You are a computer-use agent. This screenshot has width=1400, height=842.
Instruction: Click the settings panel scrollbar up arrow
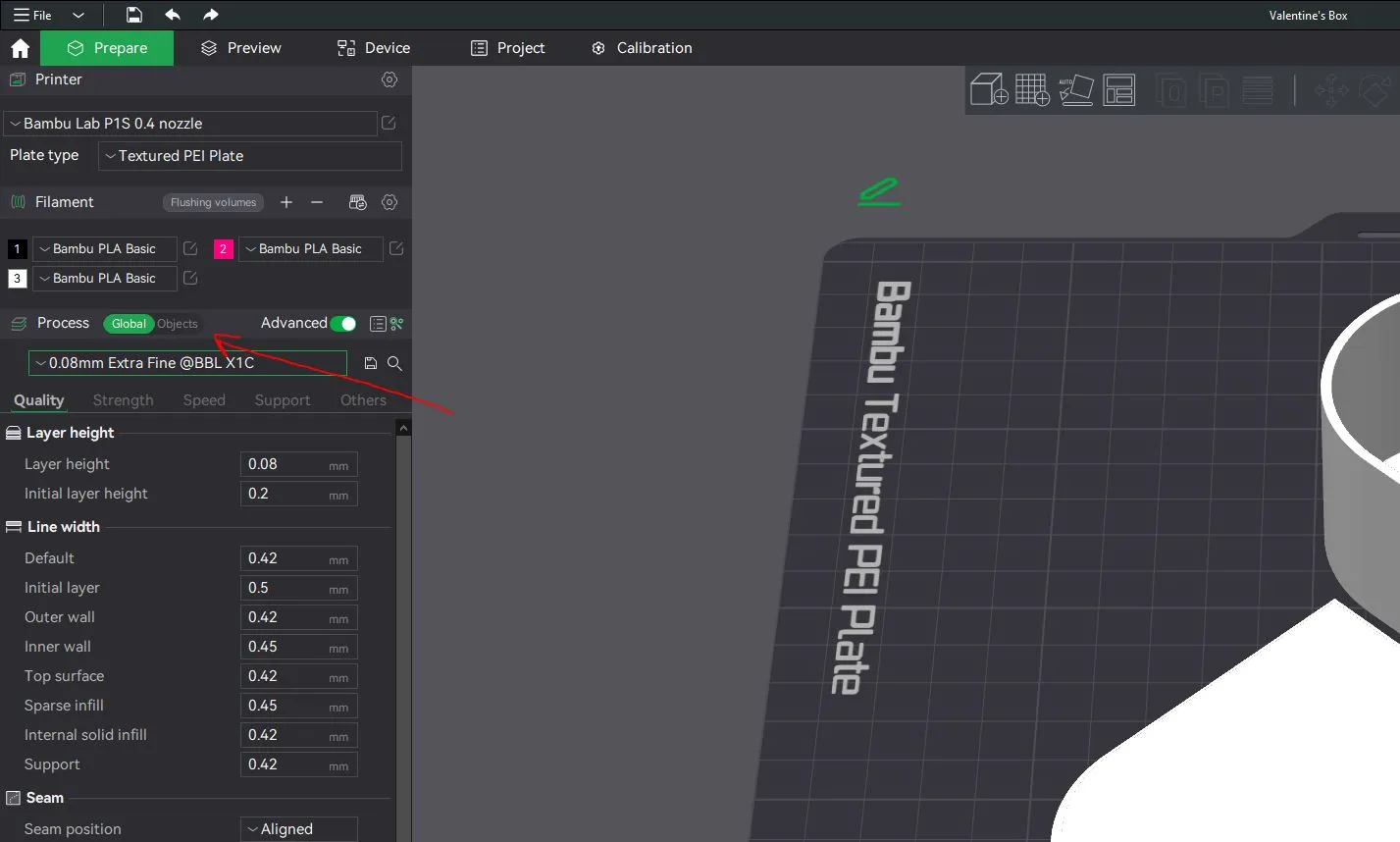pyautogui.click(x=403, y=428)
